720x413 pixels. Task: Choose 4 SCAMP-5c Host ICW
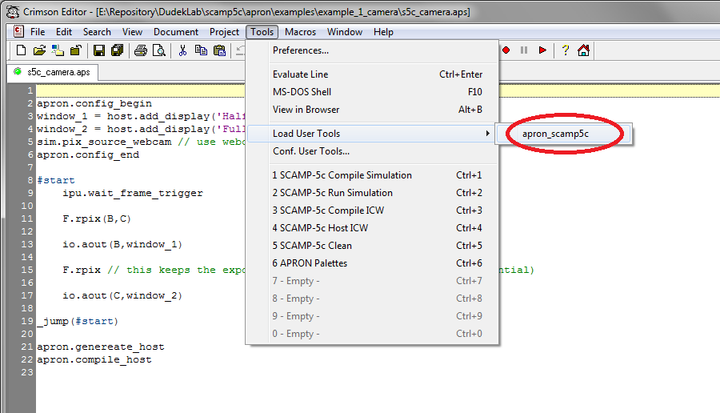coord(373,228)
